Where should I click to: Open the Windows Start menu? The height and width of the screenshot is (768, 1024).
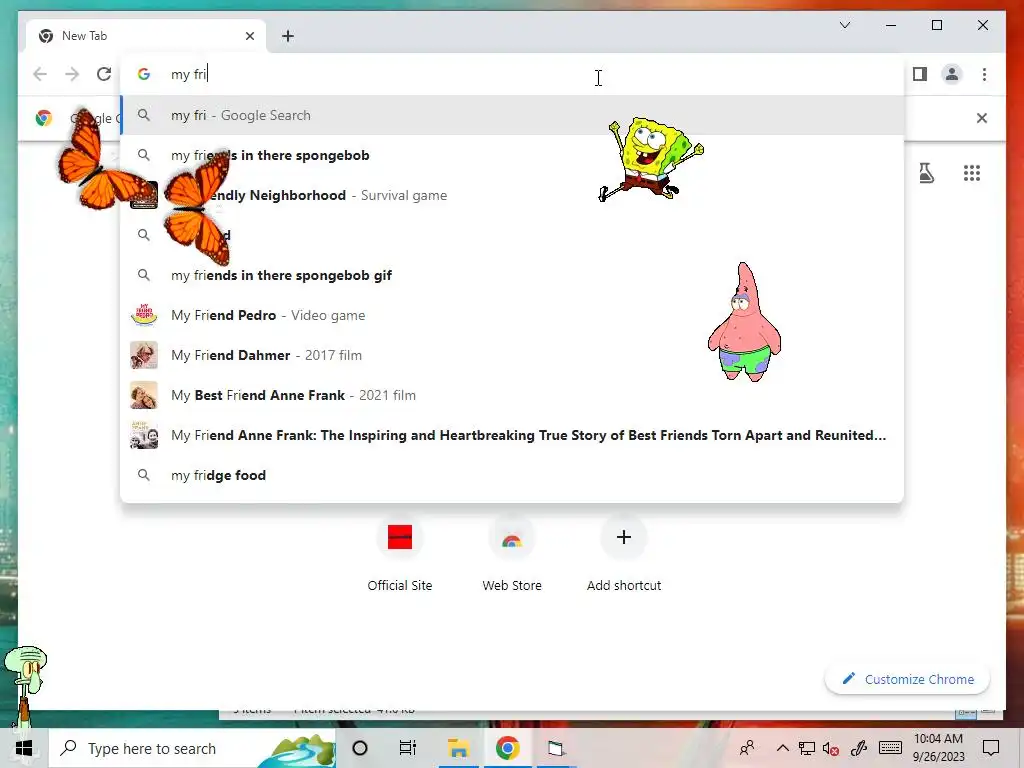(x=24, y=748)
